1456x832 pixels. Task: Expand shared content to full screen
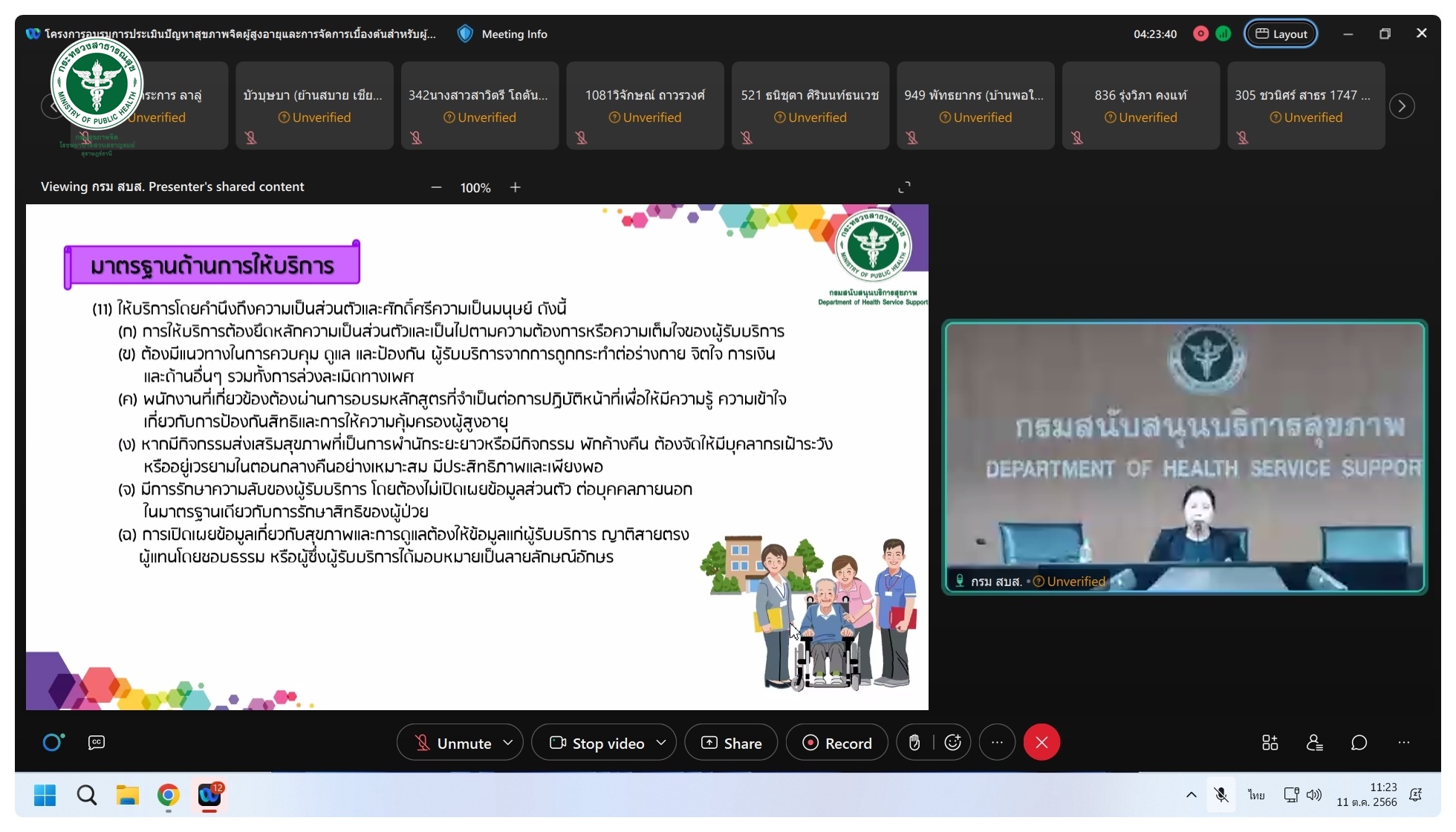click(904, 187)
